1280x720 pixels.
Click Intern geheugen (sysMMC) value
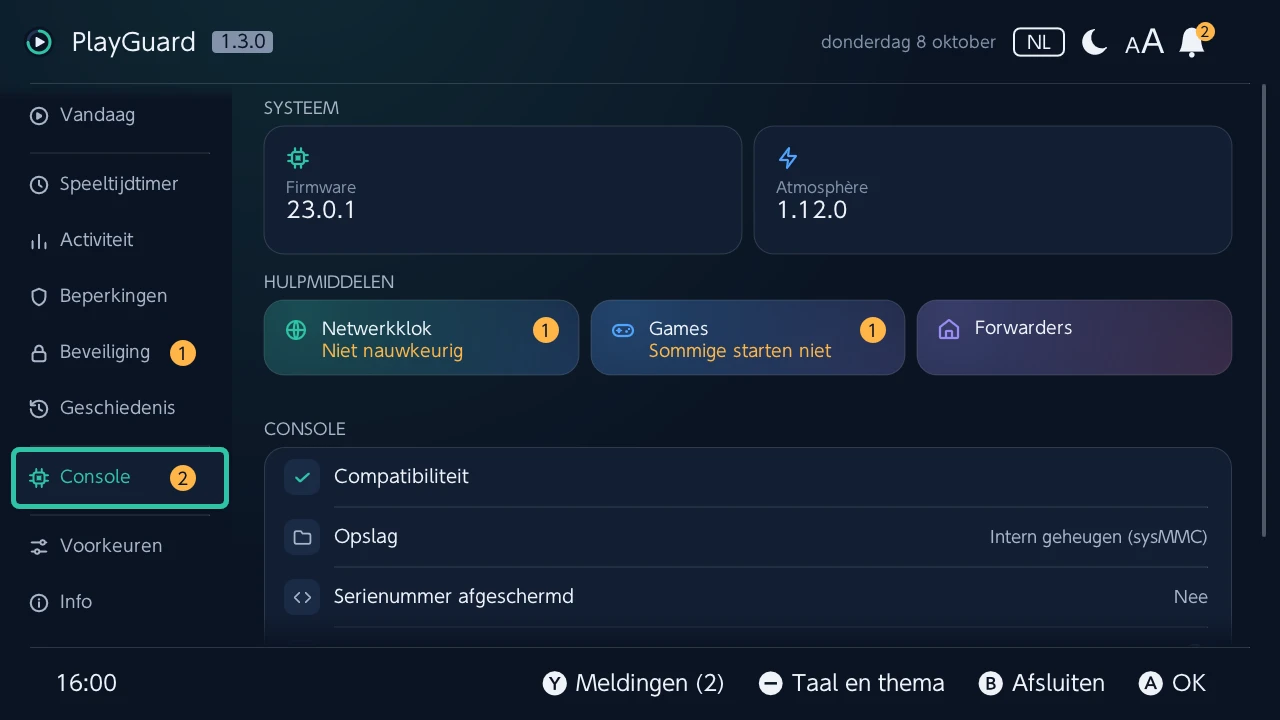[1099, 537]
